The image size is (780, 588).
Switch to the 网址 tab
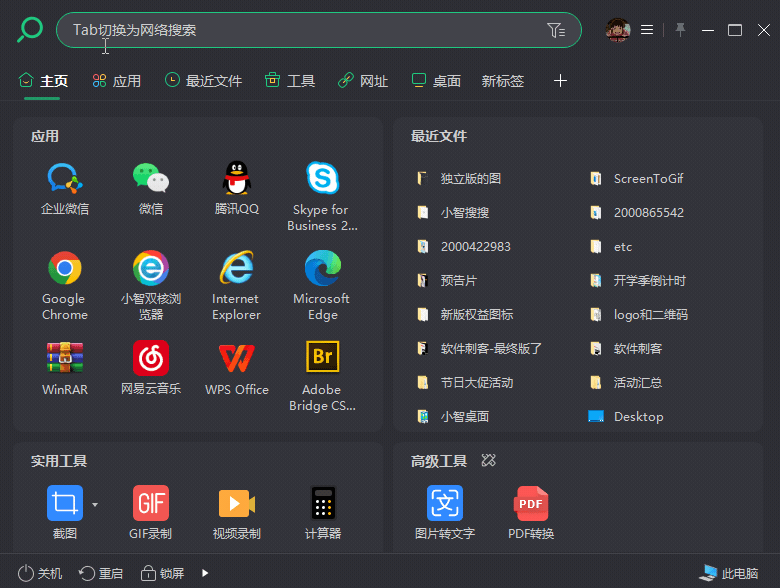click(363, 81)
